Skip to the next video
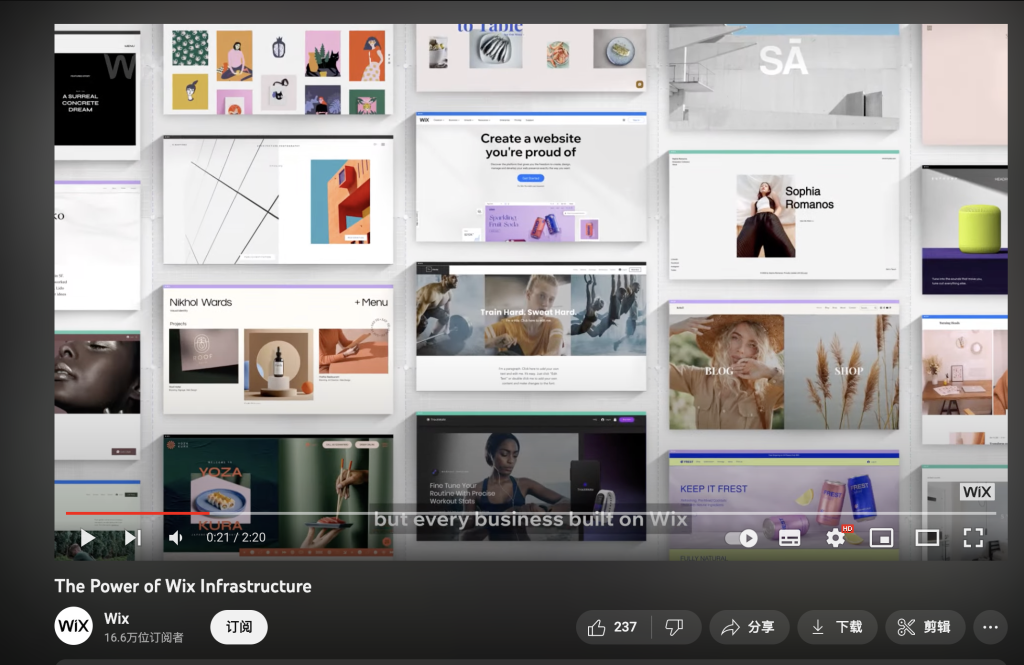This screenshot has width=1024, height=665. 133,538
